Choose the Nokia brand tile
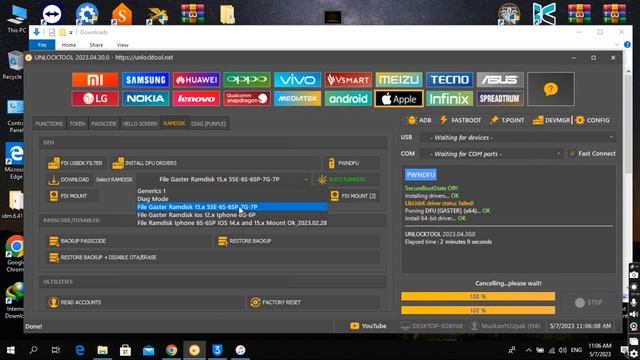Screen dimensions: 640x360 click(x=146, y=98)
